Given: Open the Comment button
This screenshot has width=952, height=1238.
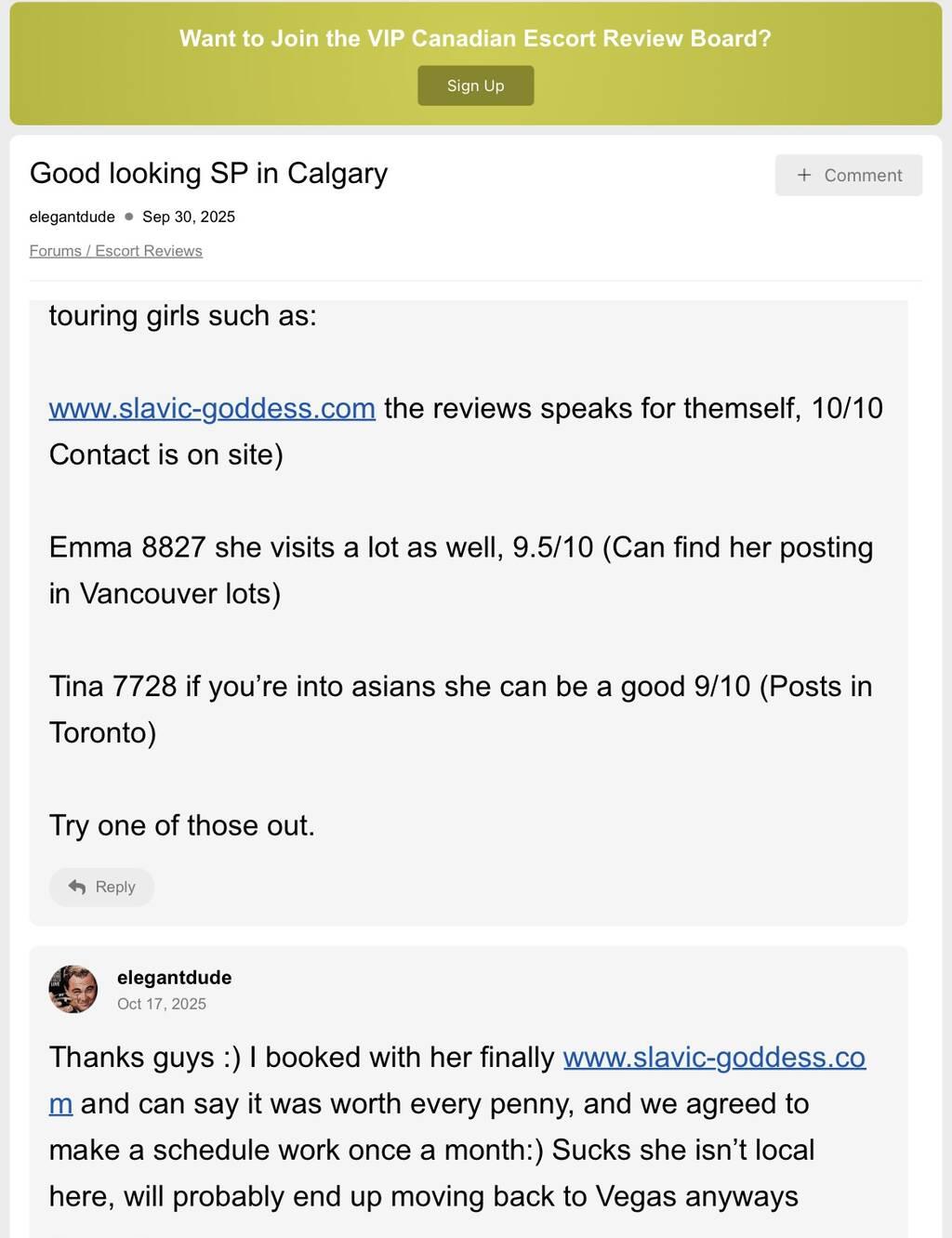Looking at the screenshot, I should pyautogui.click(x=848, y=175).
